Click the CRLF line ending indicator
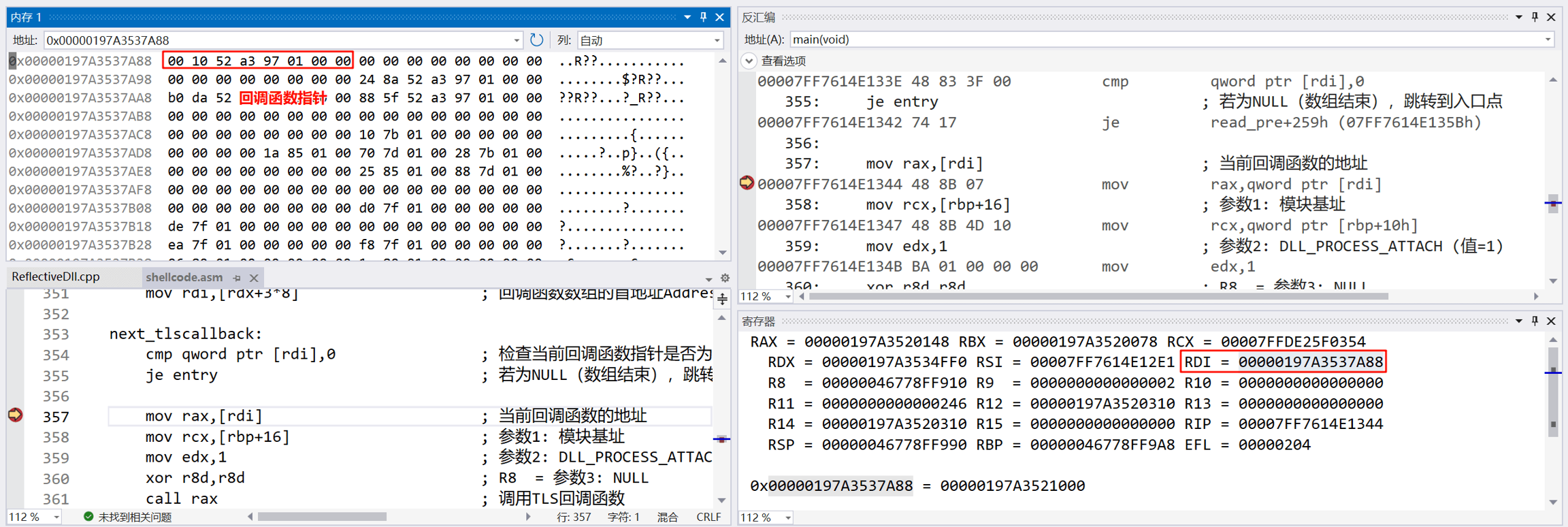Viewport: 1568px width, 527px height. [x=708, y=517]
